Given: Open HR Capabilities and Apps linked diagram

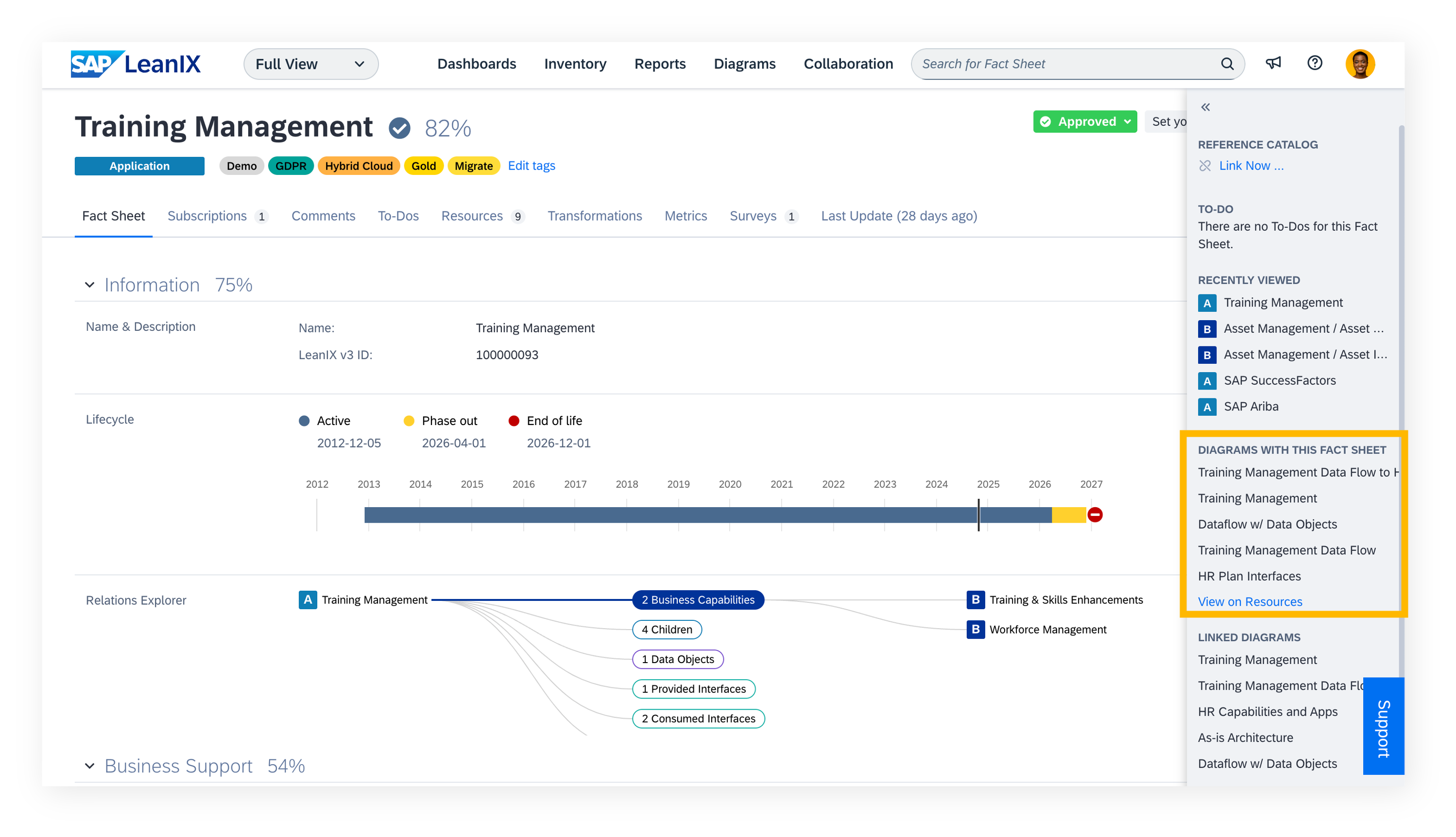Looking at the screenshot, I should (1268, 712).
